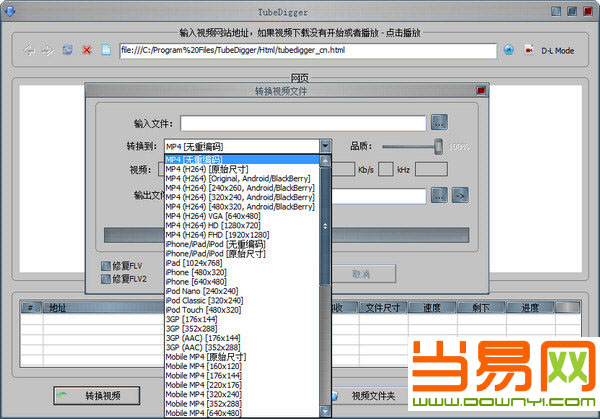Go forward with the right arrow icon

point(48,50)
